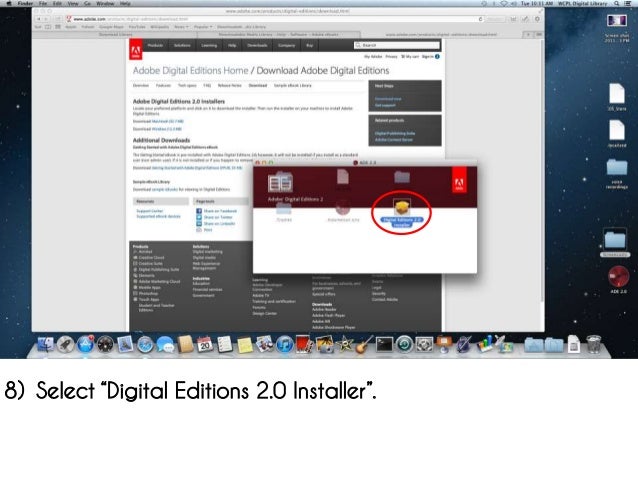The width and height of the screenshot is (638, 479).
Task: Open ADE 2.0 disk image on desktop
Action: [618, 277]
